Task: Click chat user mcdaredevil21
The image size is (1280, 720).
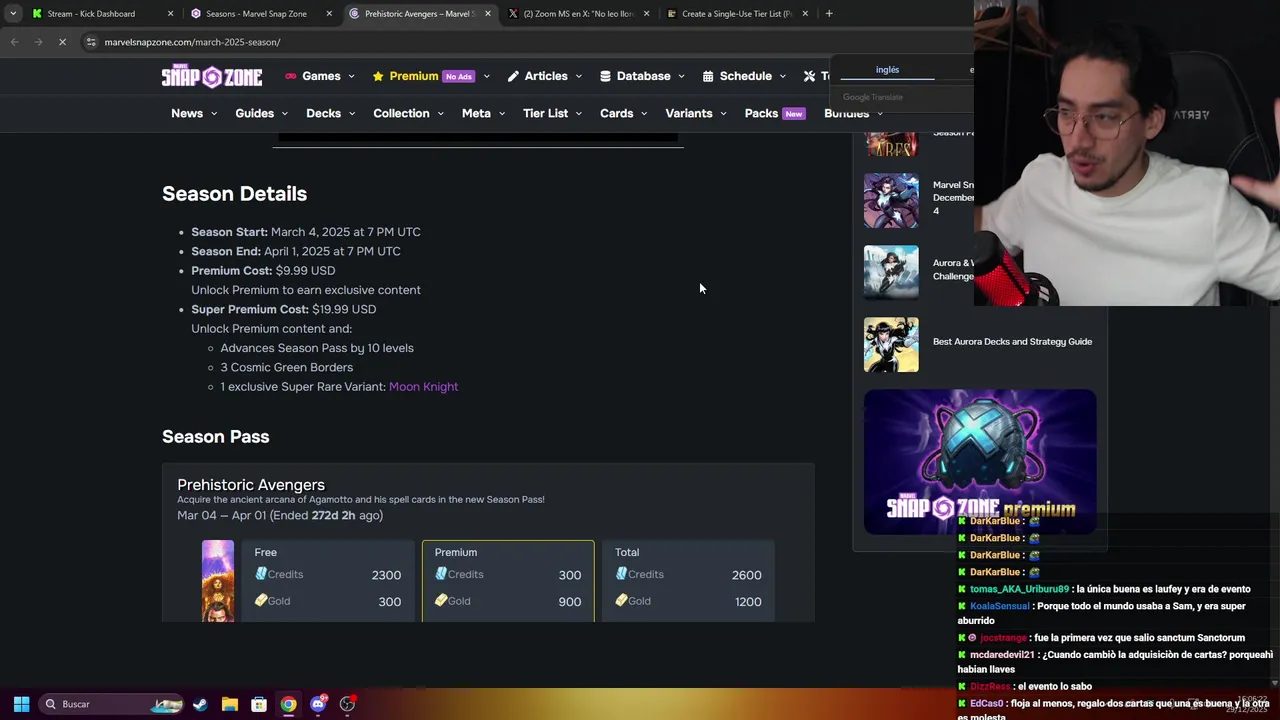Action: (x=1003, y=654)
